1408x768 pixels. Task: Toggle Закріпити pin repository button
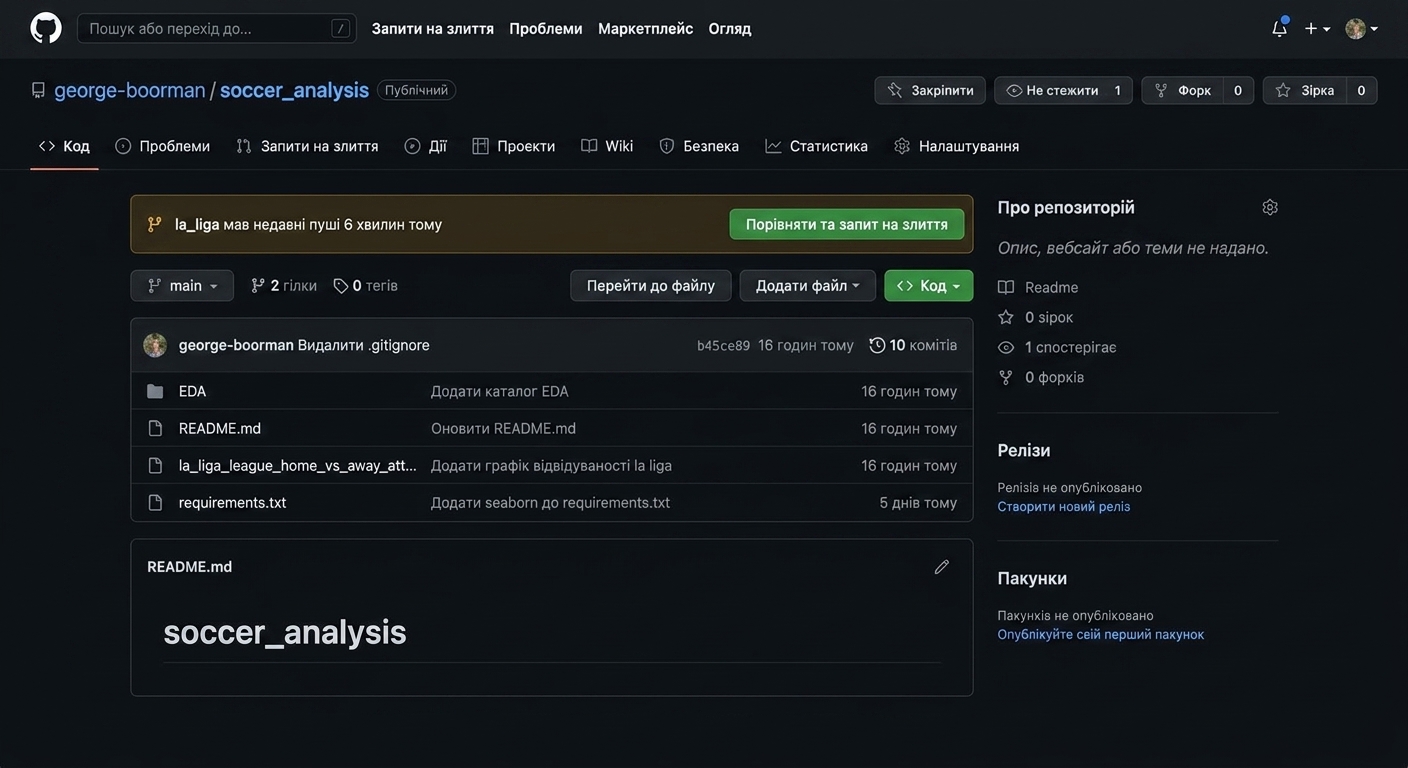pyautogui.click(x=930, y=90)
